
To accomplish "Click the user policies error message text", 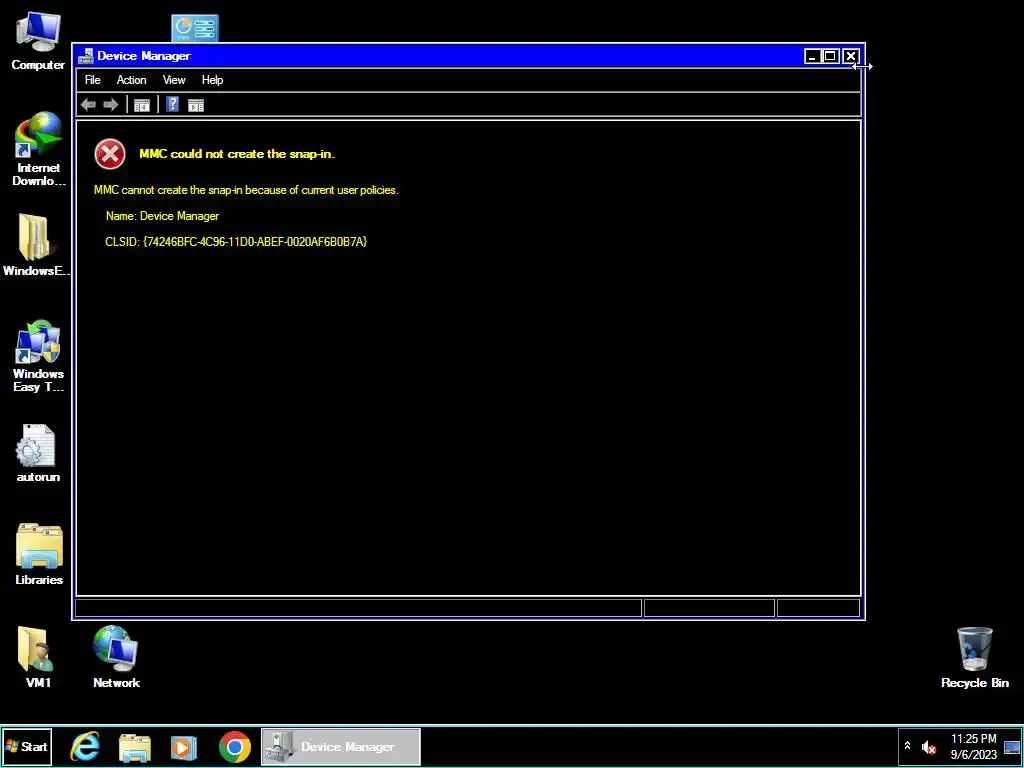I will pos(246,190).
